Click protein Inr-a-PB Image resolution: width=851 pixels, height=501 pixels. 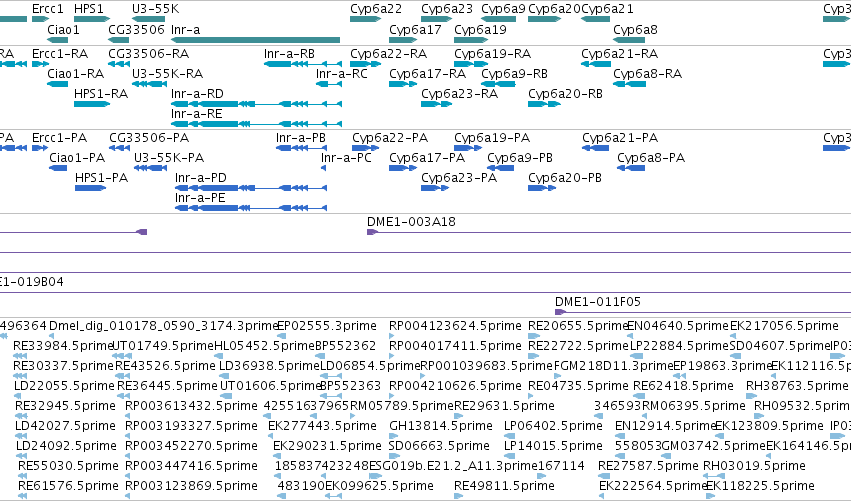[301, 137]
